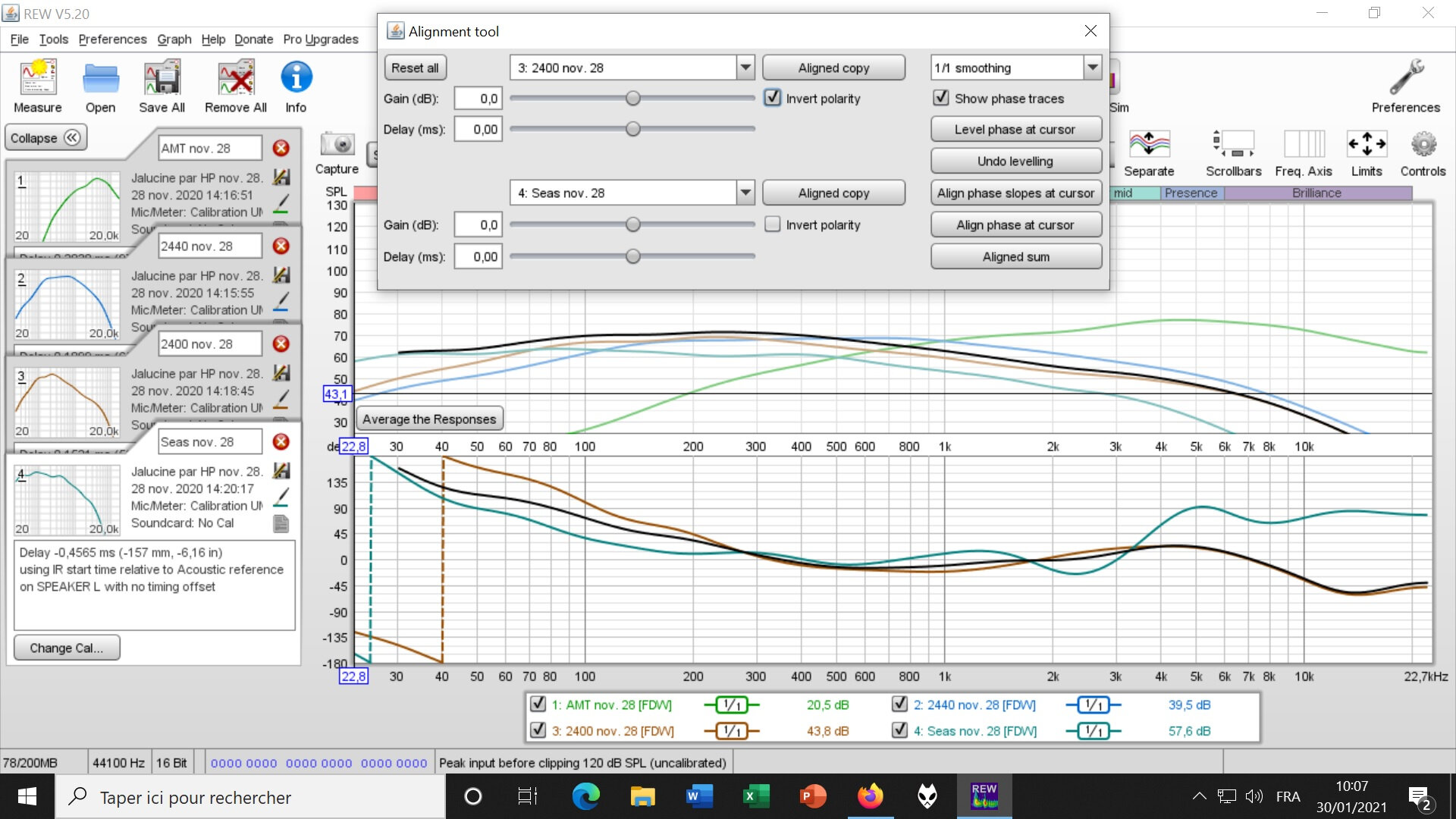Open the Tools menu
Screen dimensions: 1456x819
point(53,39)
